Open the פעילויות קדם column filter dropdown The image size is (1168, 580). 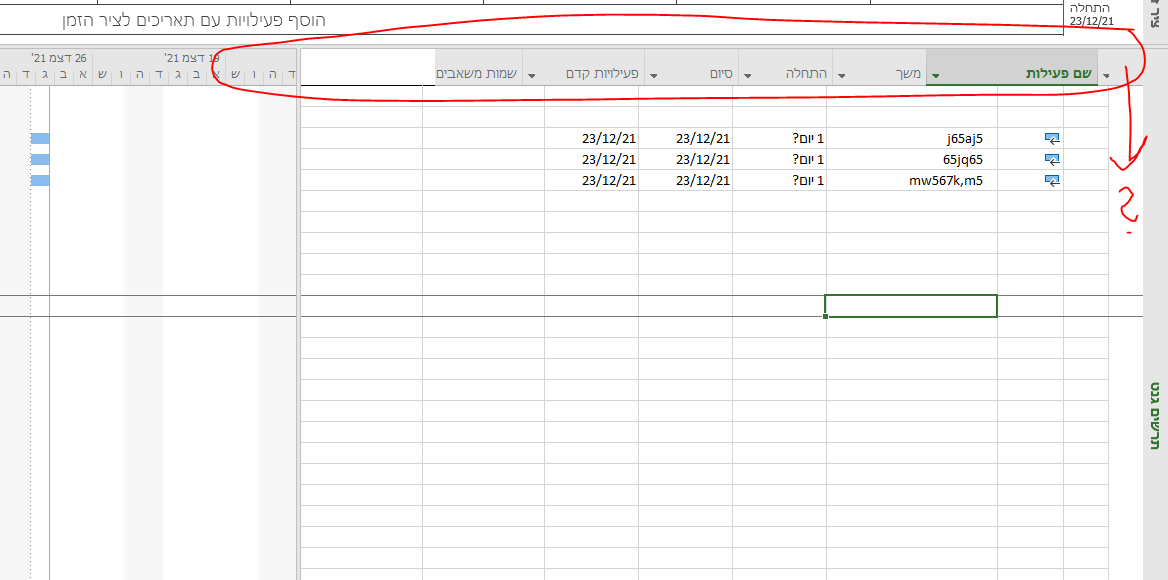532,75
